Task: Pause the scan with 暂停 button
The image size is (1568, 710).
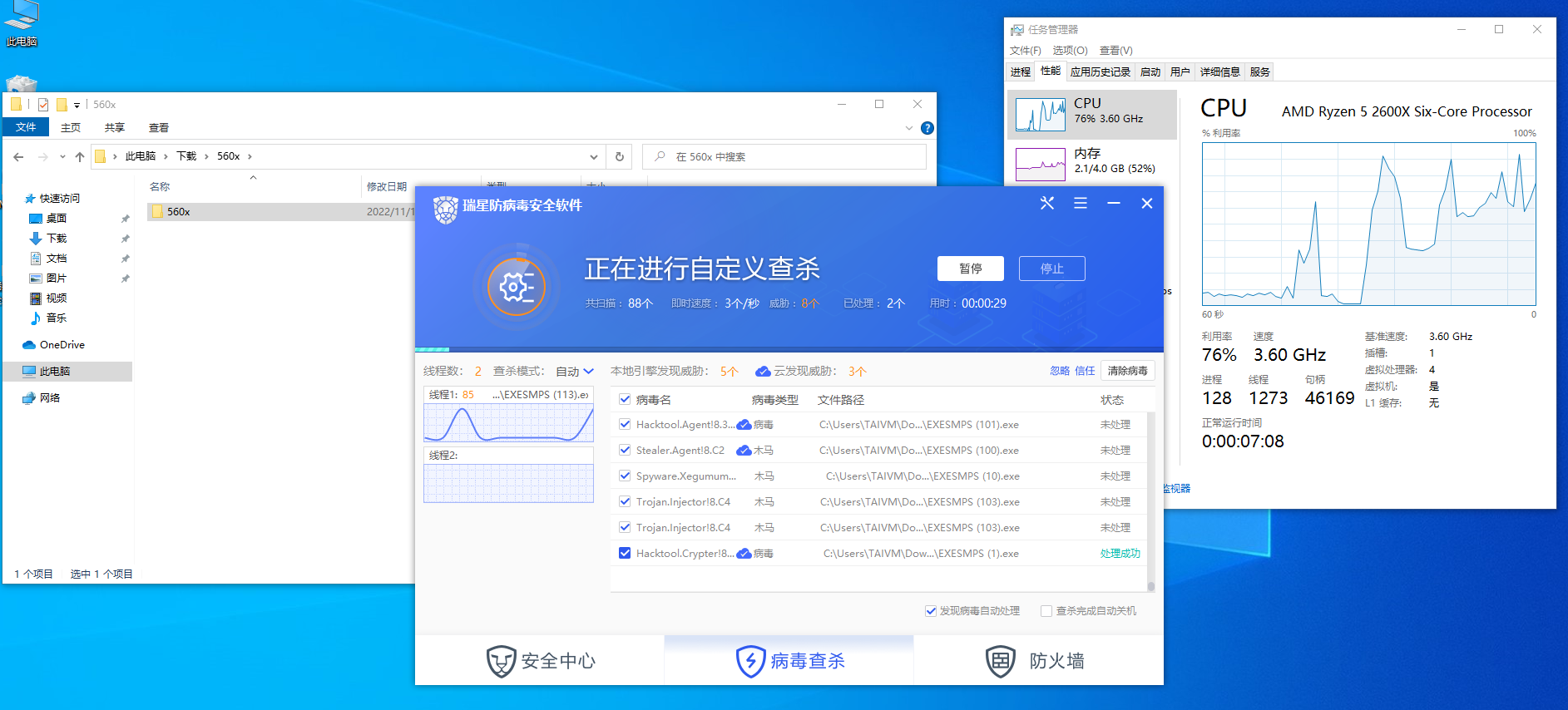Action: pos(971,269)
